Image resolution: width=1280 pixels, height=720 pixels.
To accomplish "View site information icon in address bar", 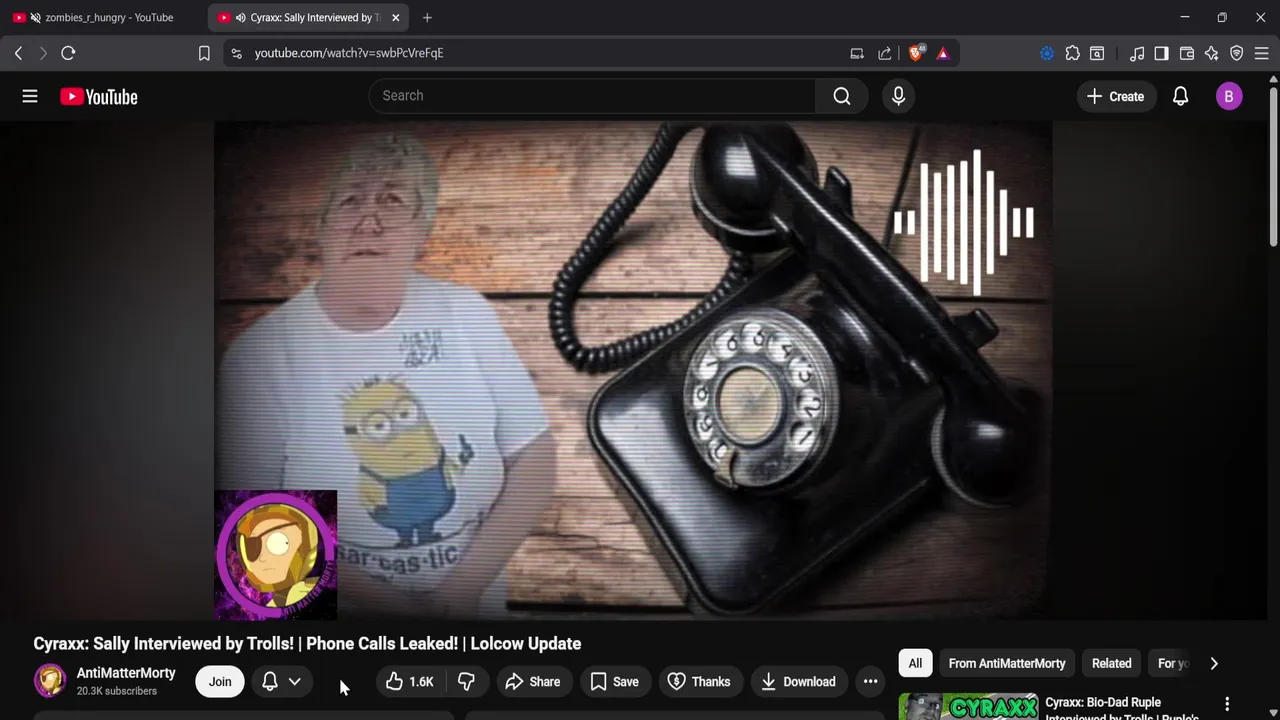I will pyautogui.click(x=236, y=53).
